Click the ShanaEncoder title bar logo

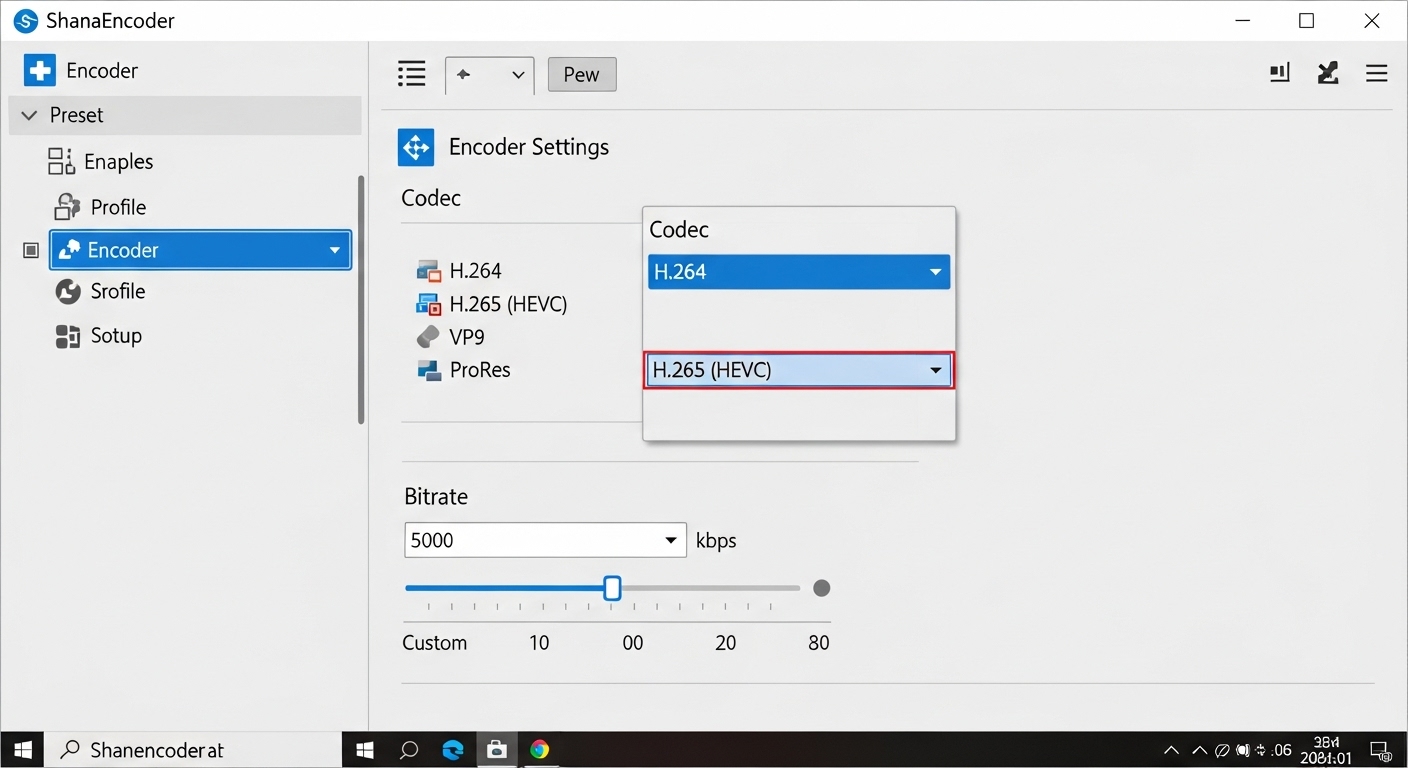[26, 20]
